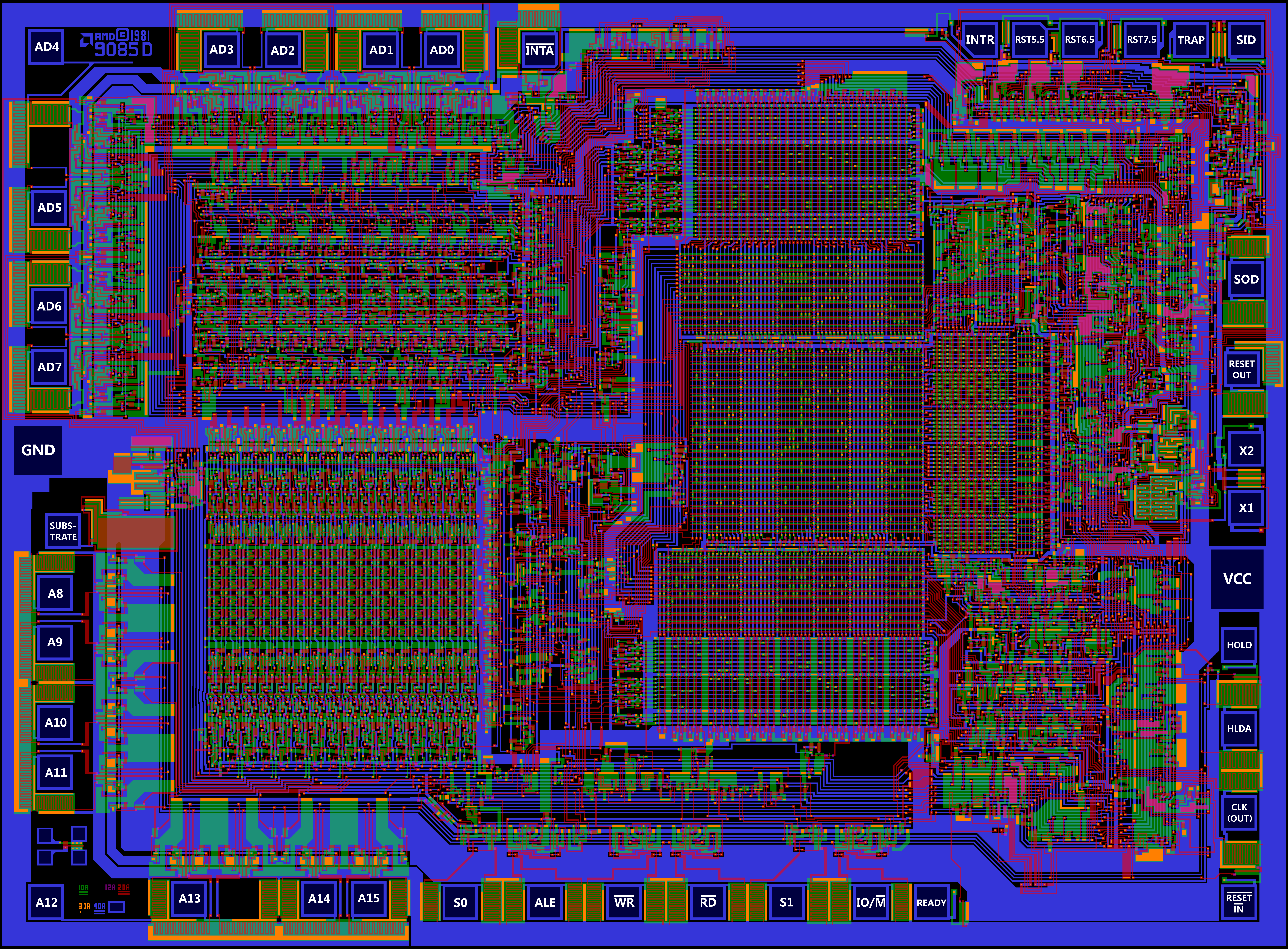Select the RST5.5 pad
This screenshot has width=1288, height=949.
click(1030, 40)
